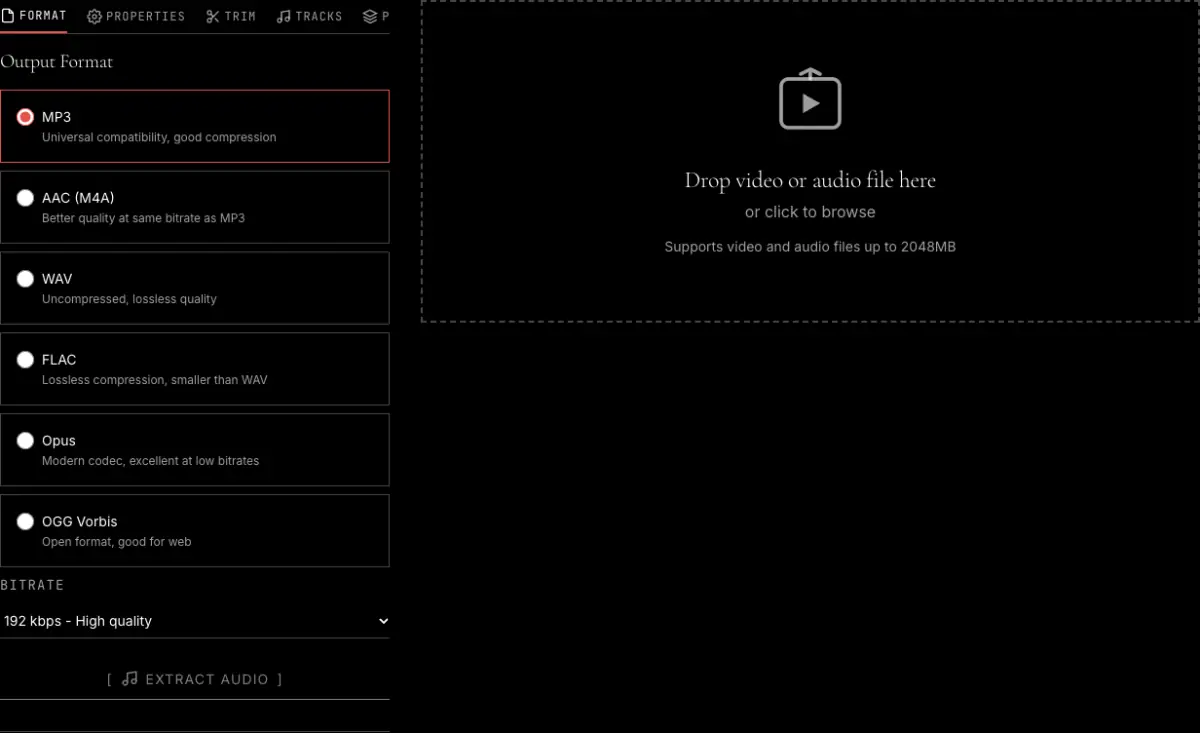
Task: Click the Extract Audio button
Action: tap(195, 679)
